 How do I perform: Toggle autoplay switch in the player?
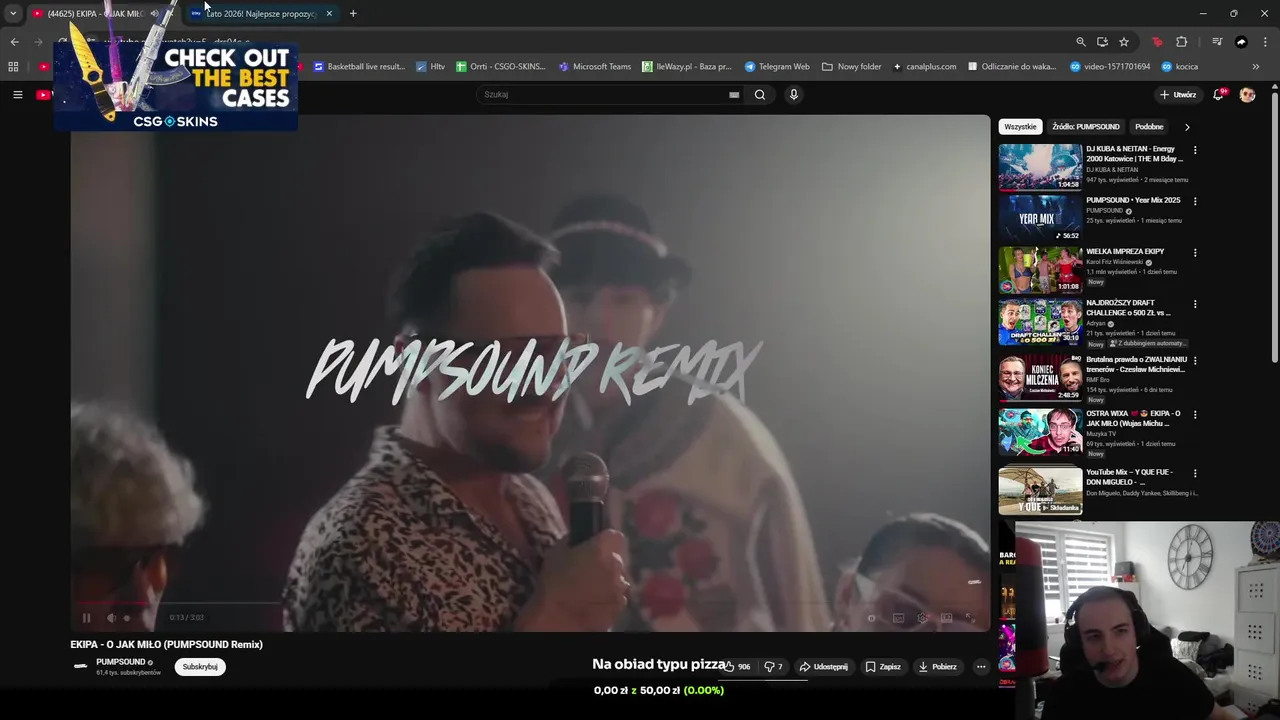873,618
